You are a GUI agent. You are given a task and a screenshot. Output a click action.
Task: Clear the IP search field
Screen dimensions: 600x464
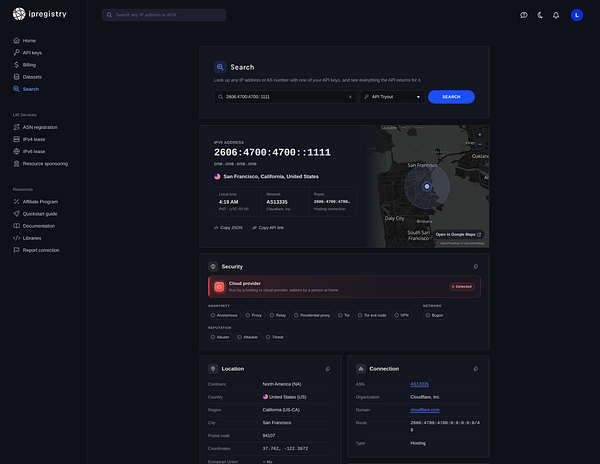coord(350,97)
